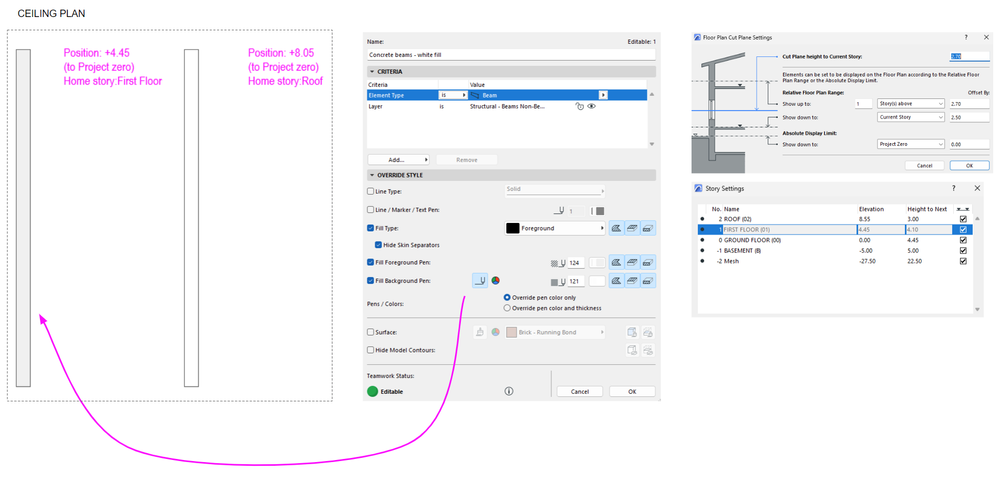The width and height of the screenshot is (999, 477).
Task: Uncheck the Fill Type override checkbox
Action: (x=371, y=227)
